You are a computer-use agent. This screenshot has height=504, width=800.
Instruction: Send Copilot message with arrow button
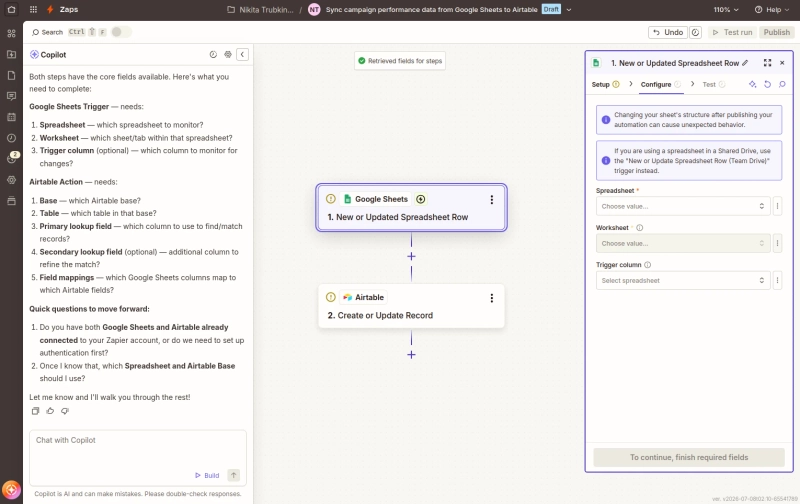tap(233, 475)
